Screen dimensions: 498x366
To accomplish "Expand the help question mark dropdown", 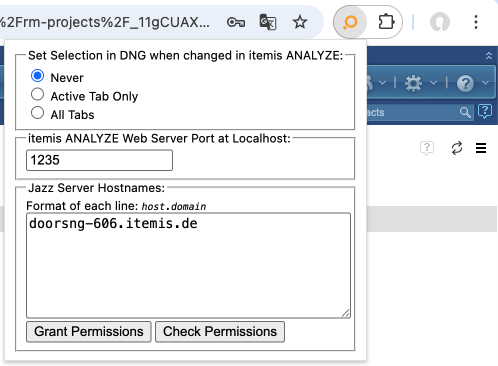I will pos(486,83).
